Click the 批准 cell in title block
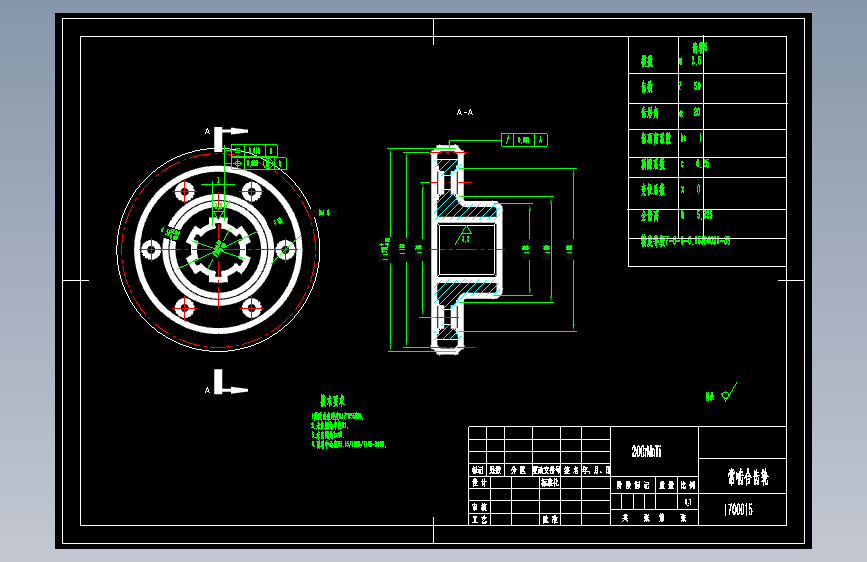 point(550,519)
